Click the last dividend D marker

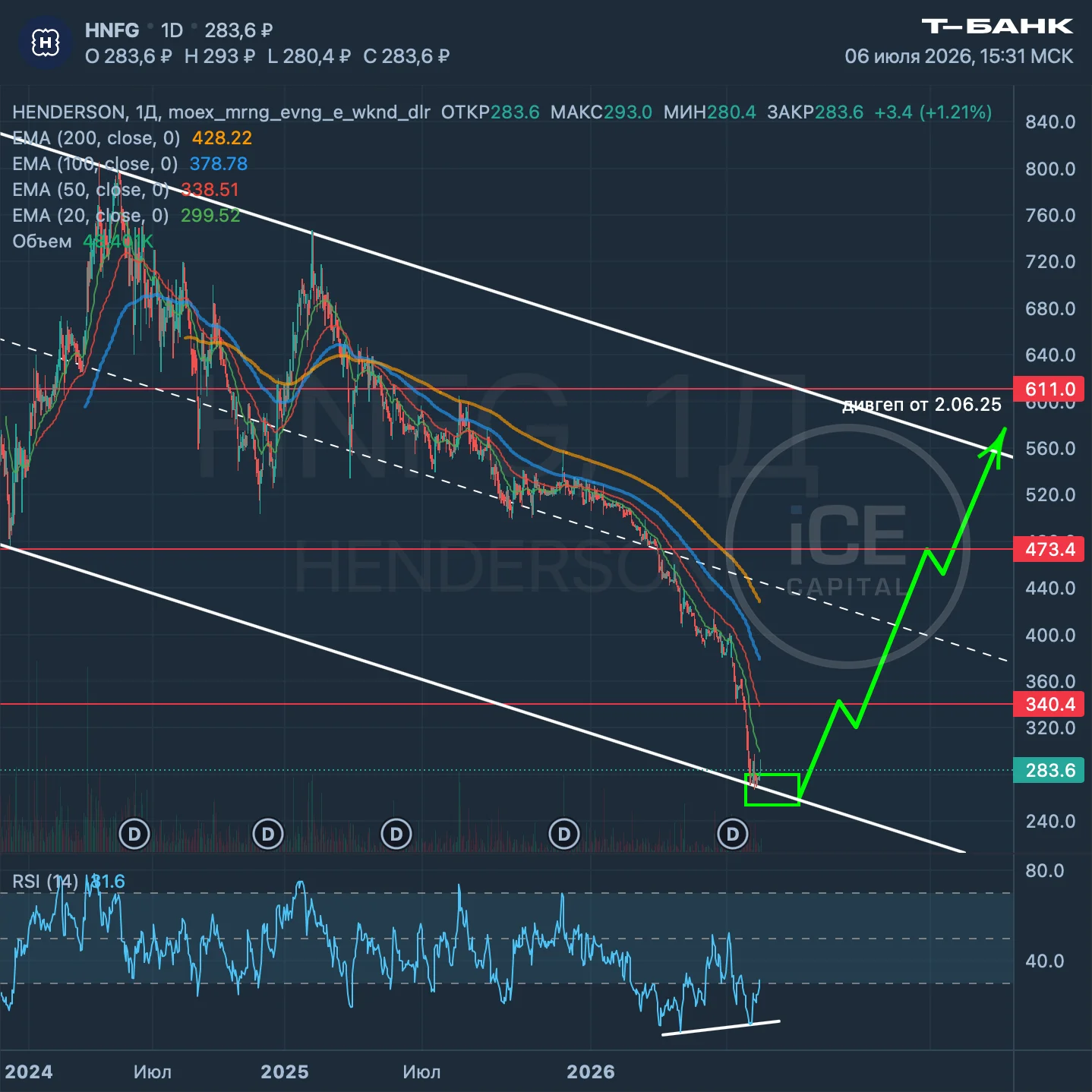coord(732,834)
